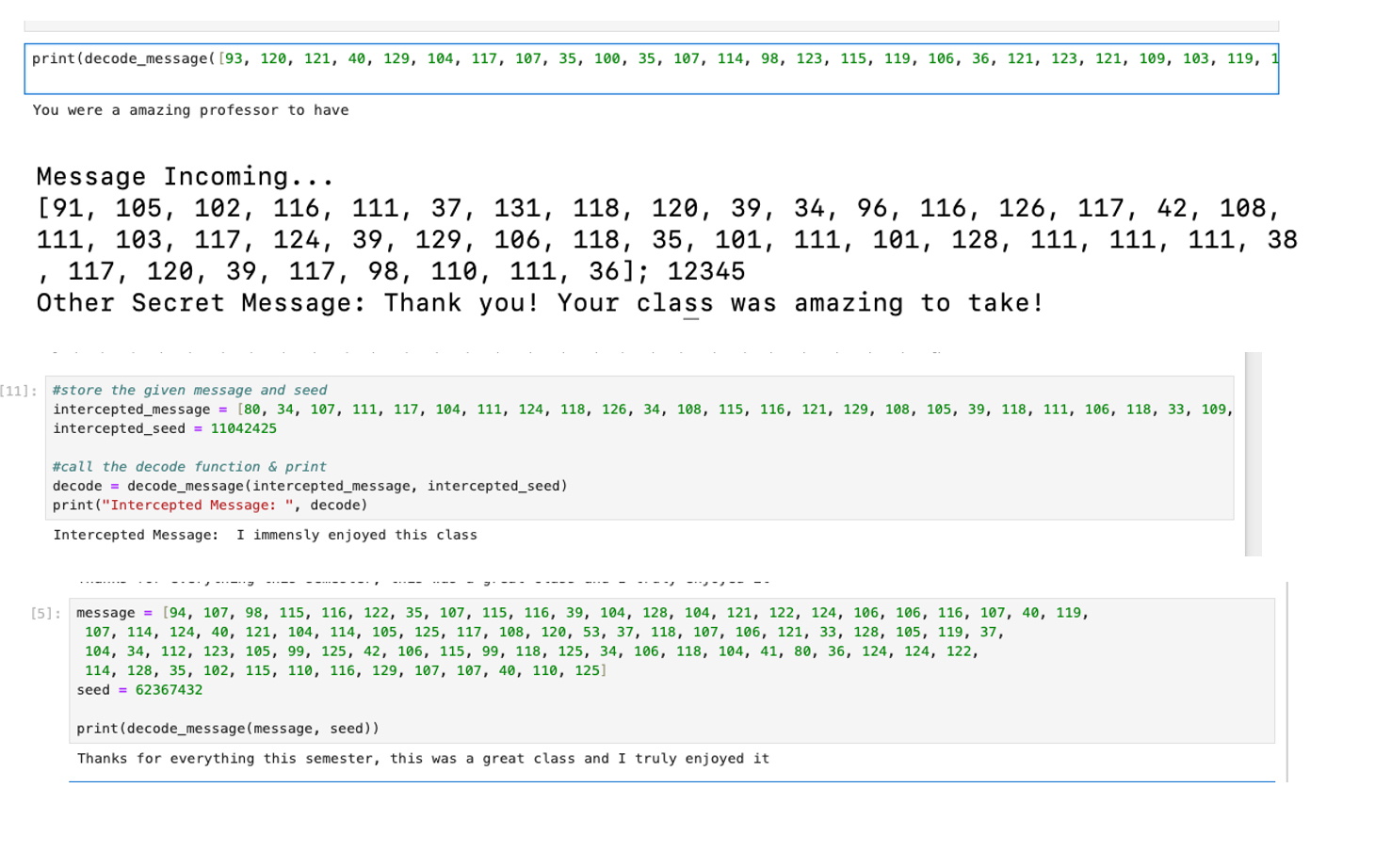Click the '#store the given message and seed' comment

click(189, 390)
